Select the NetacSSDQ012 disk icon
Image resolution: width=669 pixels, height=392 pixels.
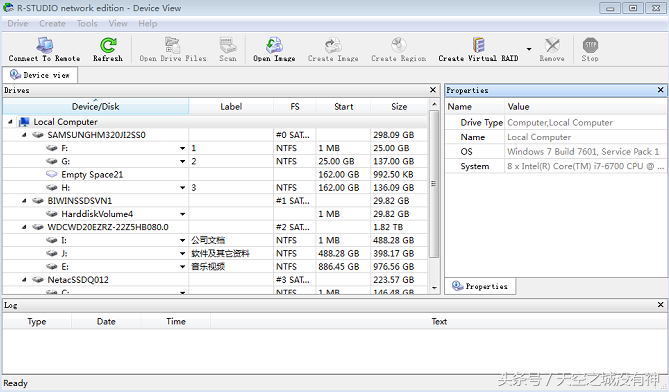(38, 280)
